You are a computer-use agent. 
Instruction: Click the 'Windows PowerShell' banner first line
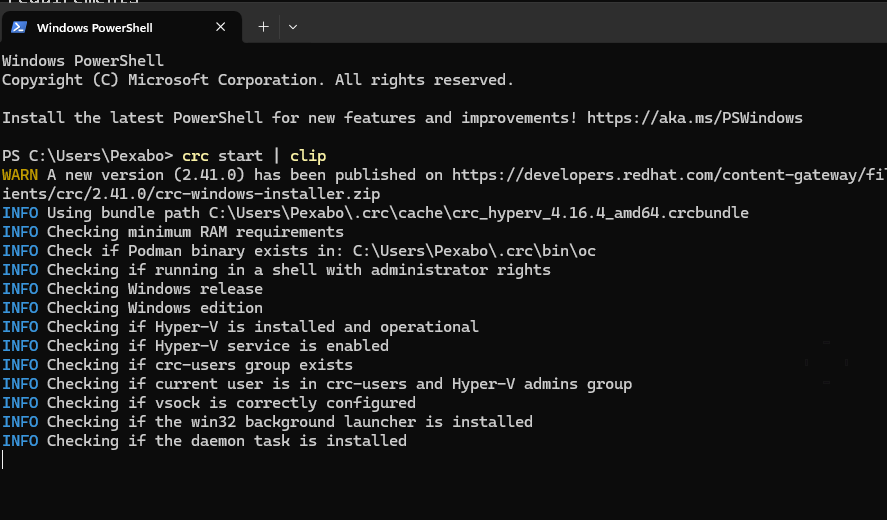pyautogui.click(x=83, y=61)
